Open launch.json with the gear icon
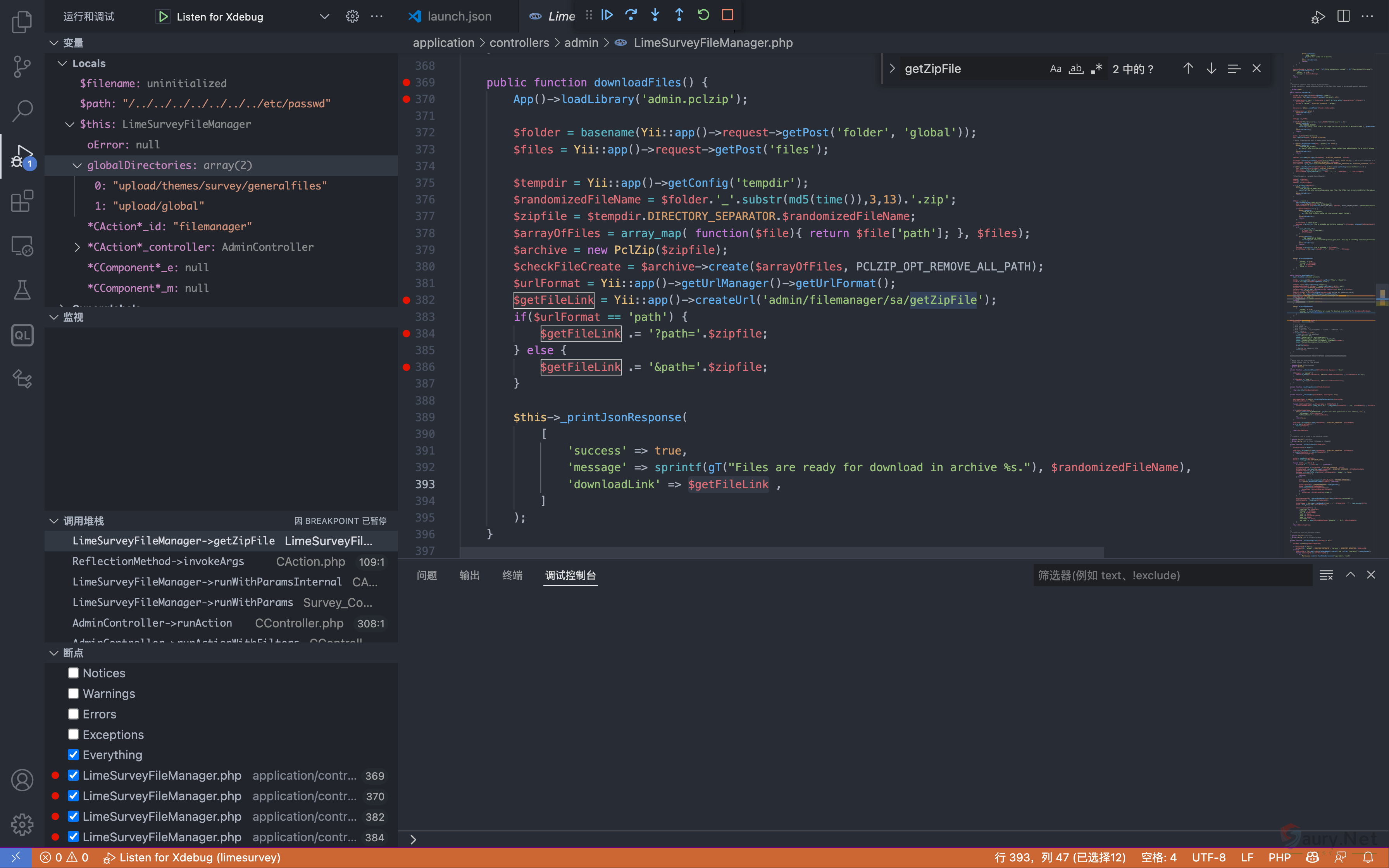Image resolution: width=1389 pixels, height=868 pixels. point(352,17)
